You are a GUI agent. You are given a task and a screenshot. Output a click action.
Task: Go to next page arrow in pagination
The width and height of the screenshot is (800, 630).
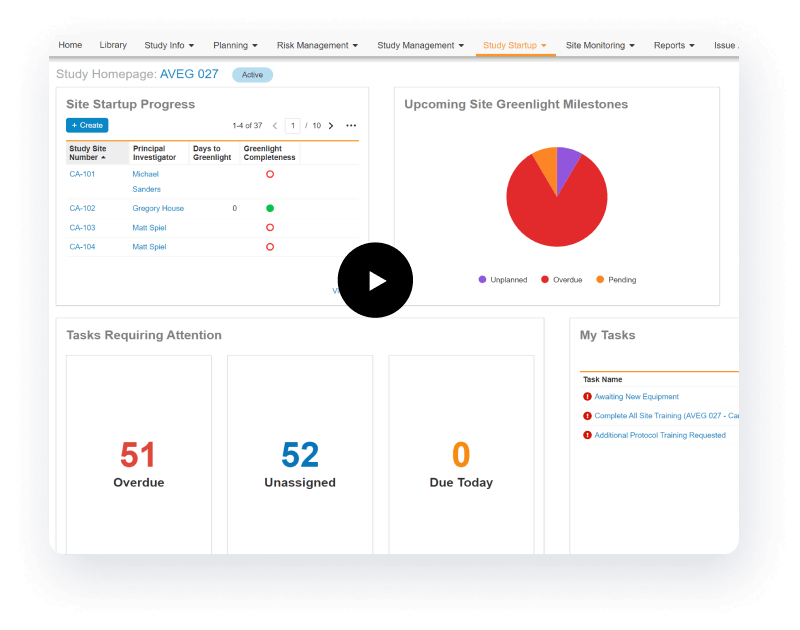[331, 126]
